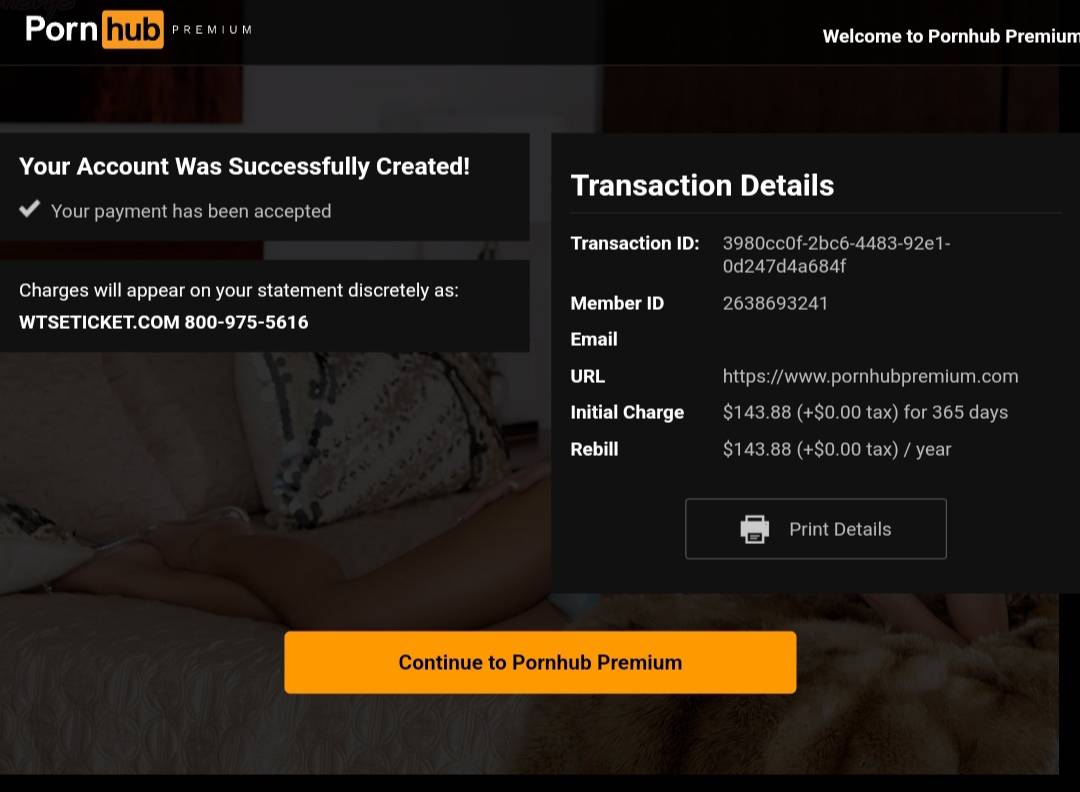Continue to Pornhub Premium
Viewport: 1080px width, 792px height.
540,662
